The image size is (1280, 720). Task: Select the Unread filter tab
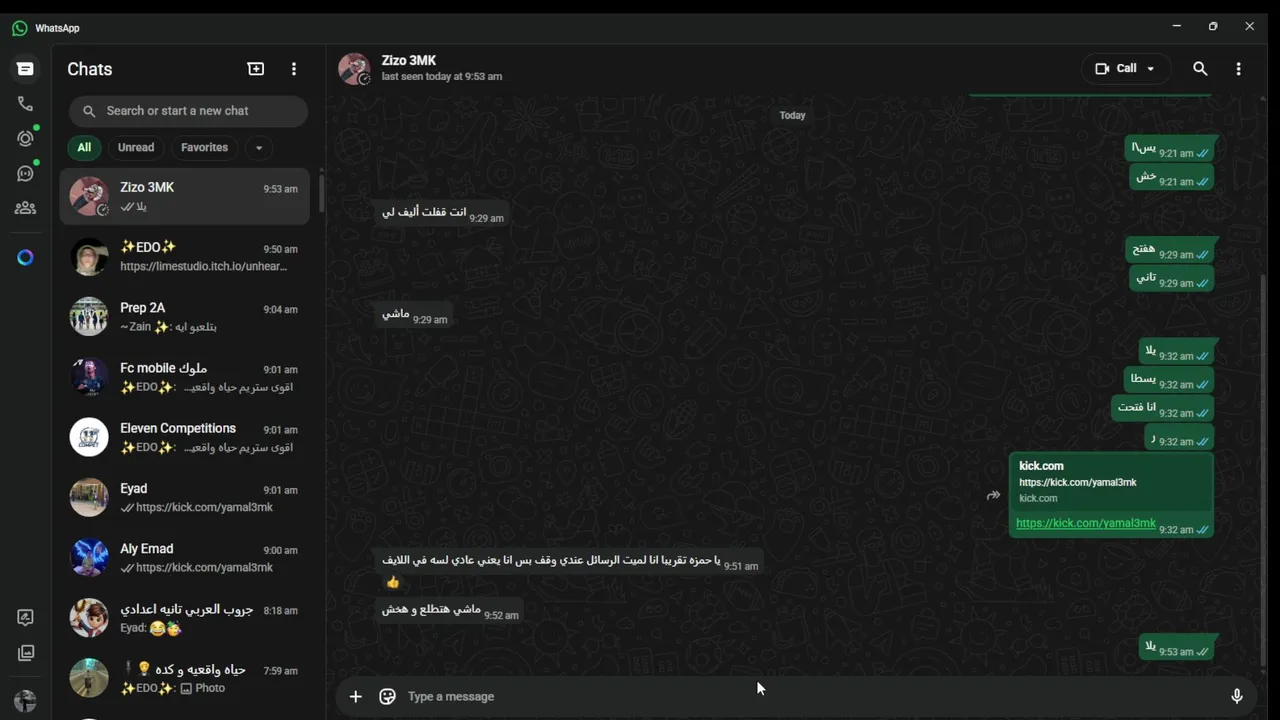click(x=136, y=148)
